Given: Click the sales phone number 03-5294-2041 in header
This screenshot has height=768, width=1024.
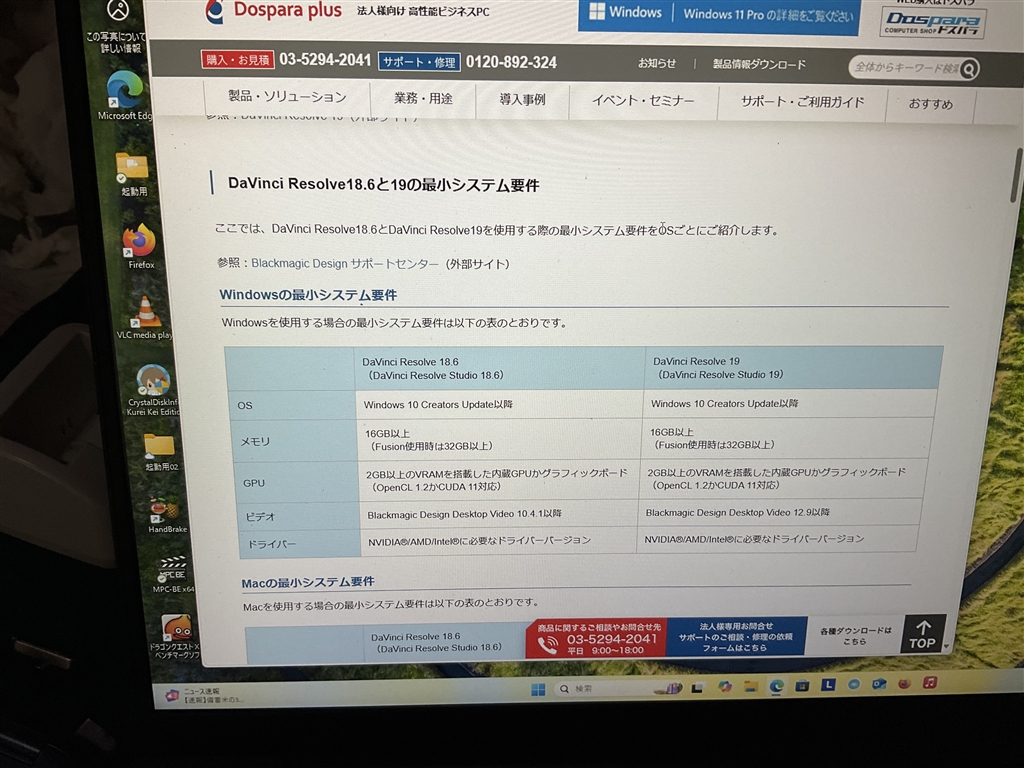Looking at the screenshot, I should (325, 60).
